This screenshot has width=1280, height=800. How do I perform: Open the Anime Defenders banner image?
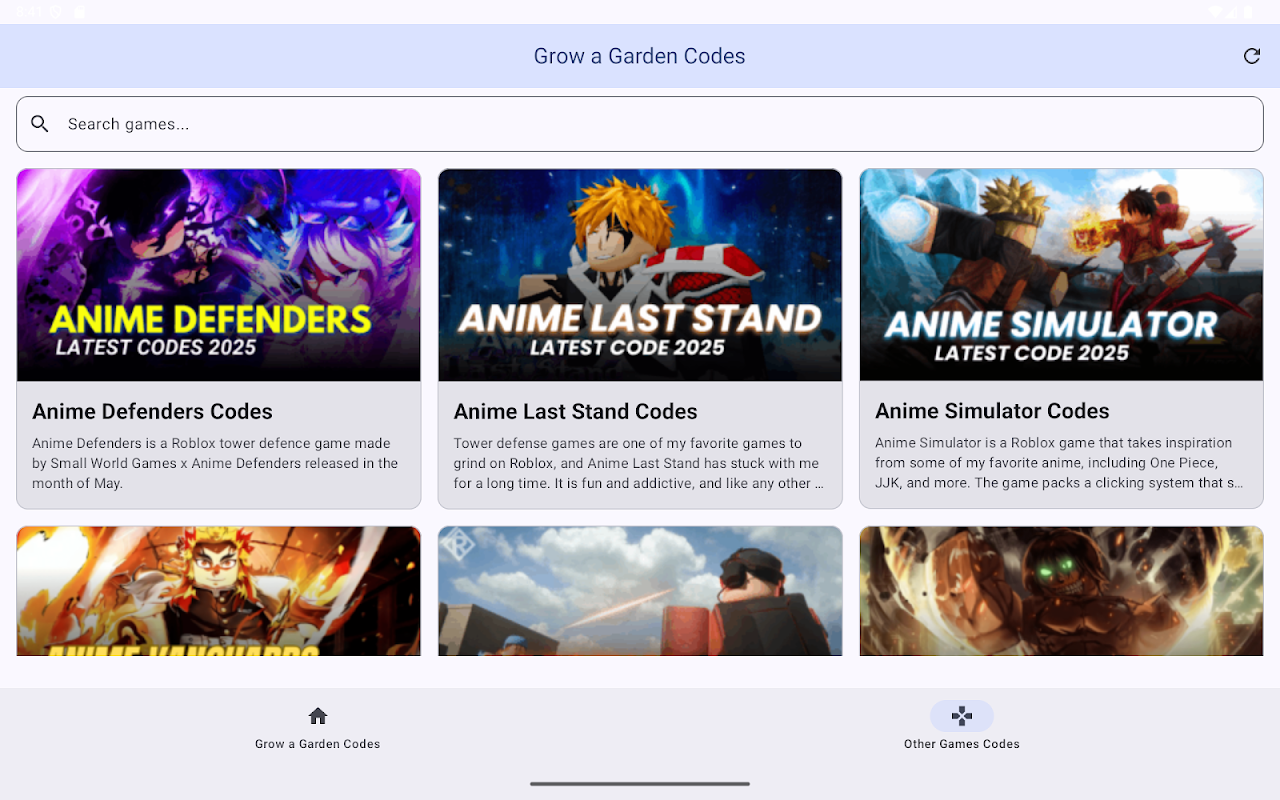(219, 275)
